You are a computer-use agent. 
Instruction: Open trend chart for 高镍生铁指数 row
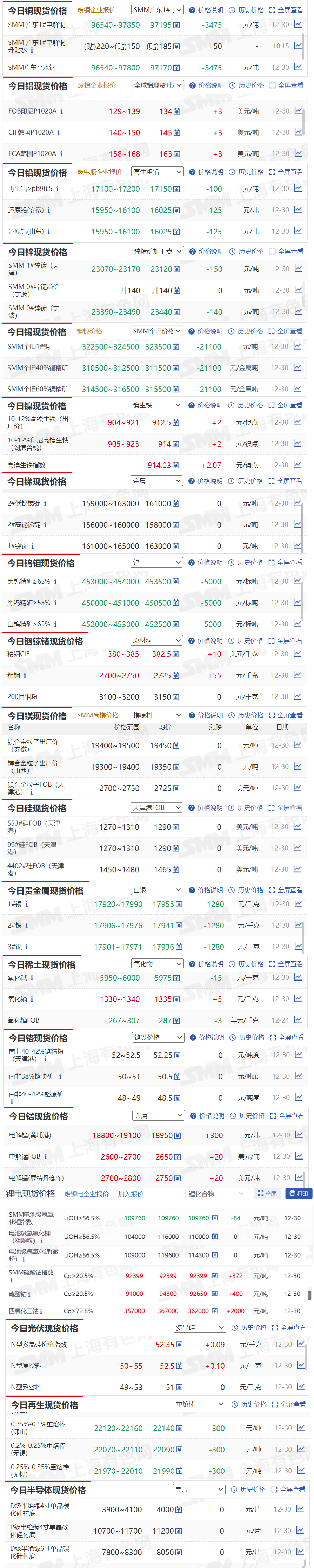point(297,465)
